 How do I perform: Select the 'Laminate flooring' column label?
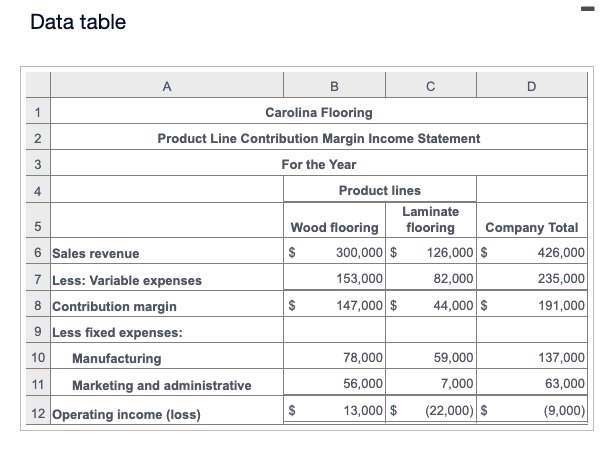[x=431, y=220]
